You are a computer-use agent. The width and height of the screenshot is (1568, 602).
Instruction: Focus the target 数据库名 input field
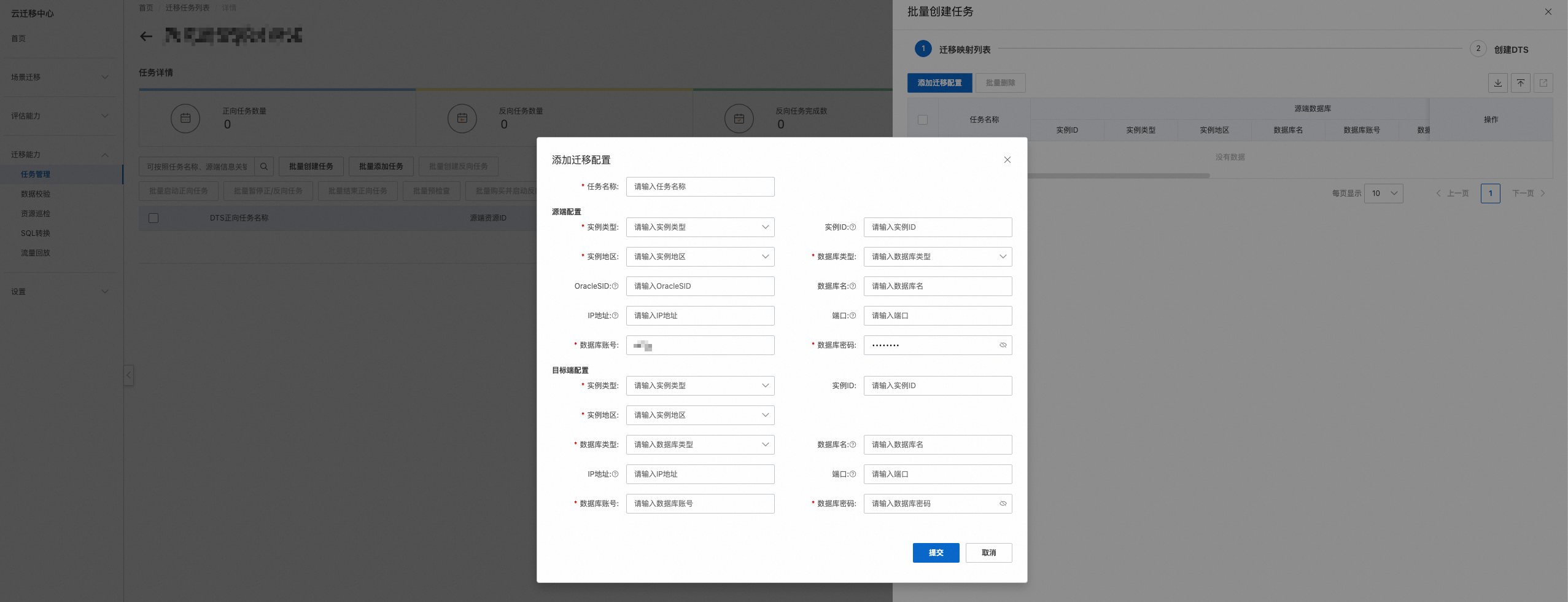pos(937,445)
